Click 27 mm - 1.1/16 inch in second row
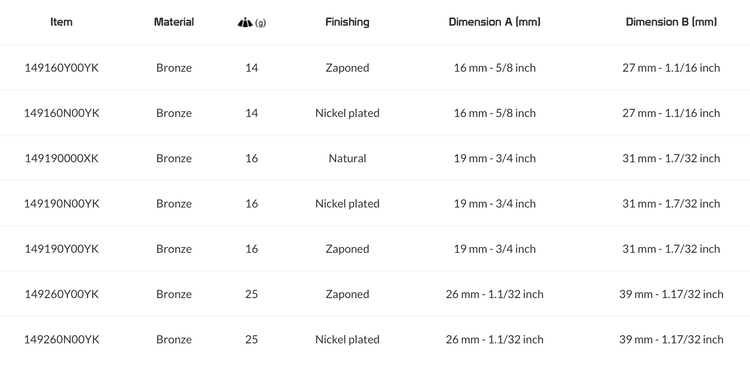 [x=671, y=113]
